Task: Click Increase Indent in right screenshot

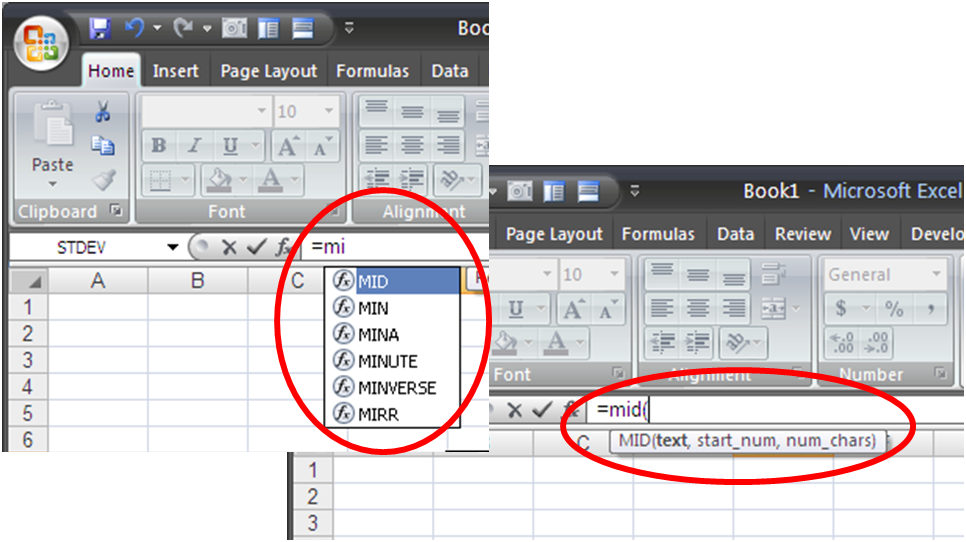Action: (x=698, y=343)
